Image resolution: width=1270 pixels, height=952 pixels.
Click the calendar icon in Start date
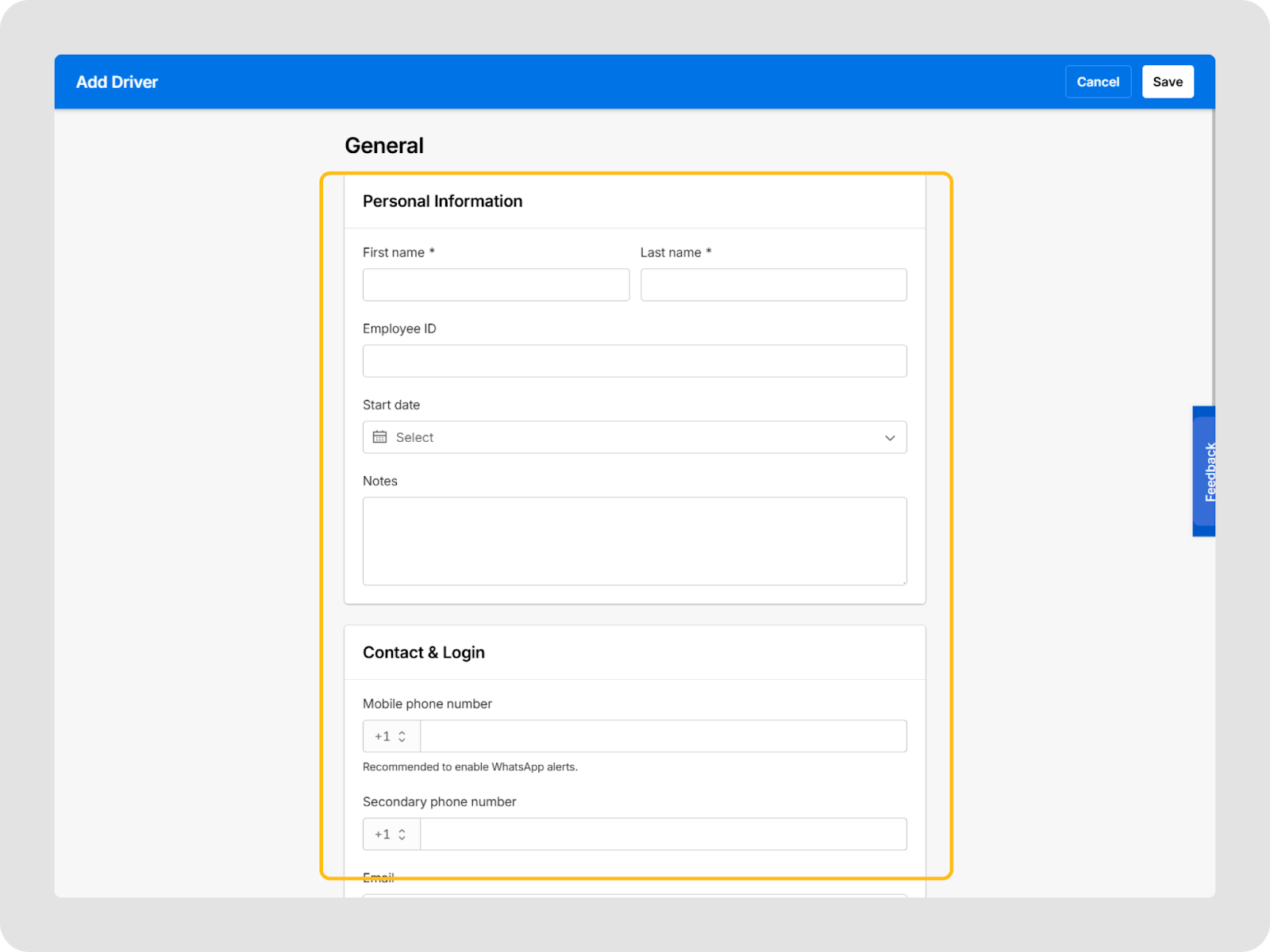(x=380, y=437)
